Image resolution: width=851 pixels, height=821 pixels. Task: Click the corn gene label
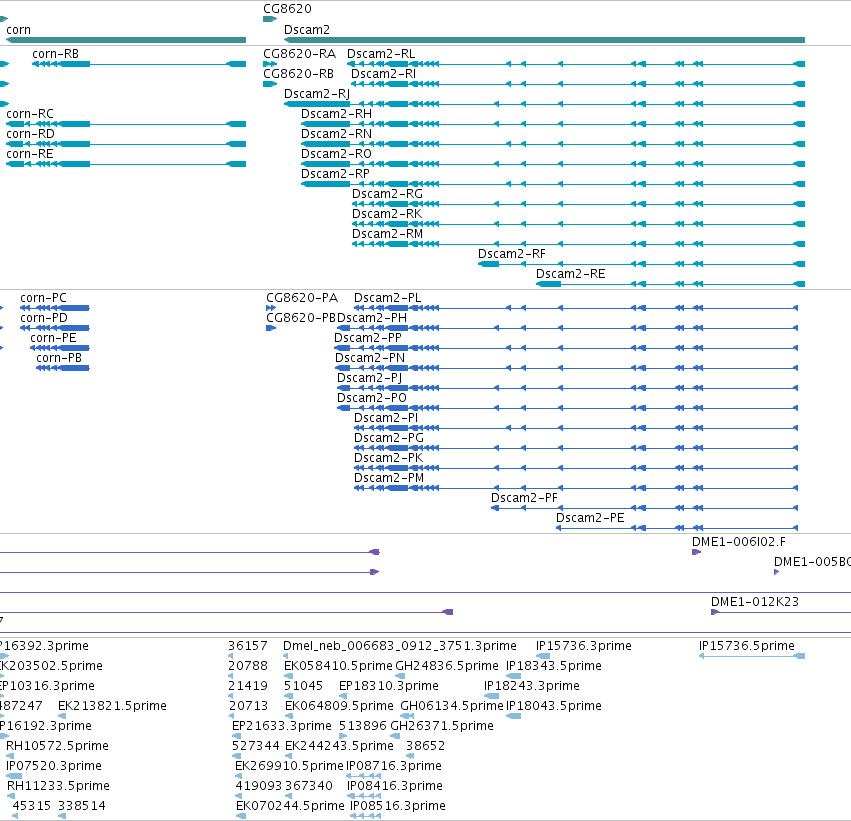[18, 30]
